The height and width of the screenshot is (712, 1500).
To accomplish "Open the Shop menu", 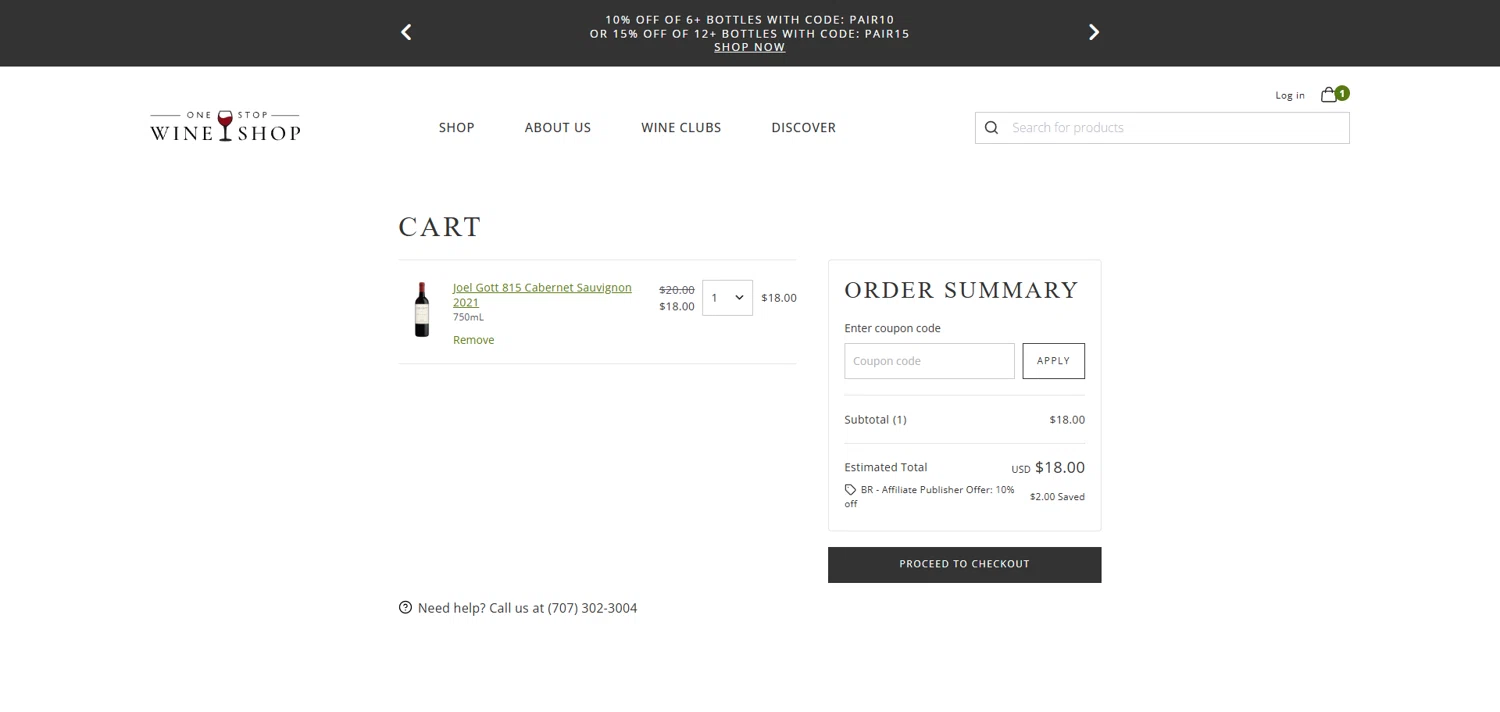I will pos(456,128).
